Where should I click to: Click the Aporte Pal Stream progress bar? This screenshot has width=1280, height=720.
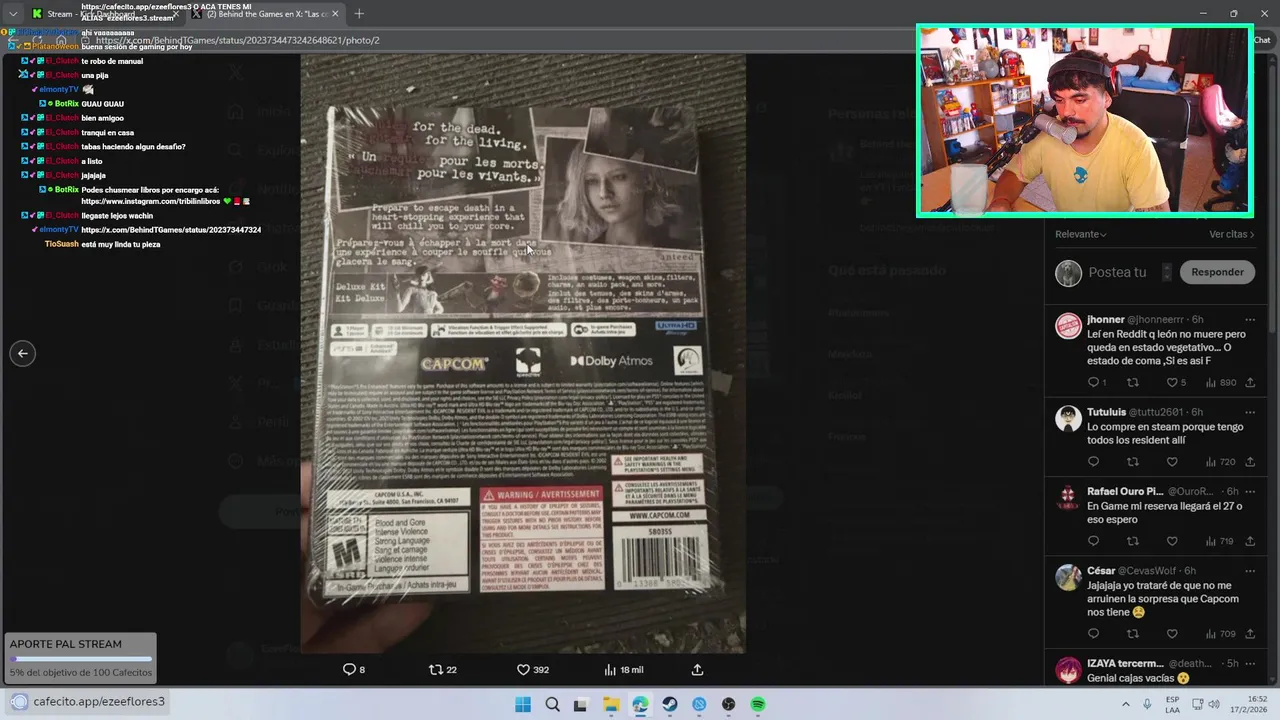tap(81, 659)
